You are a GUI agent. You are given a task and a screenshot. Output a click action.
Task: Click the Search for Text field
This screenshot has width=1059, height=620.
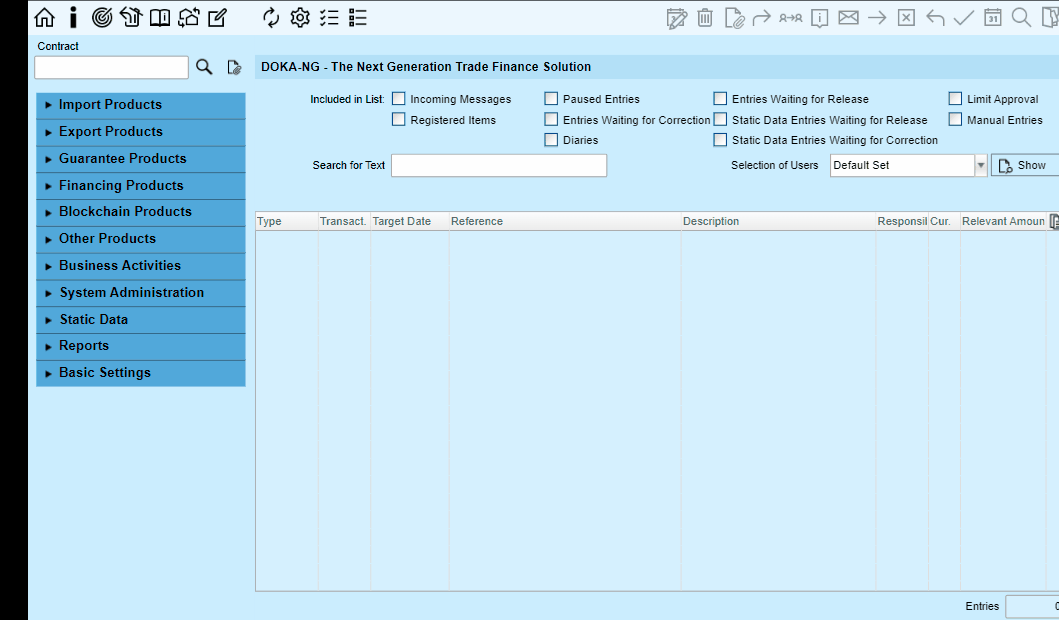pyautogui.click(x=498, y=166)
